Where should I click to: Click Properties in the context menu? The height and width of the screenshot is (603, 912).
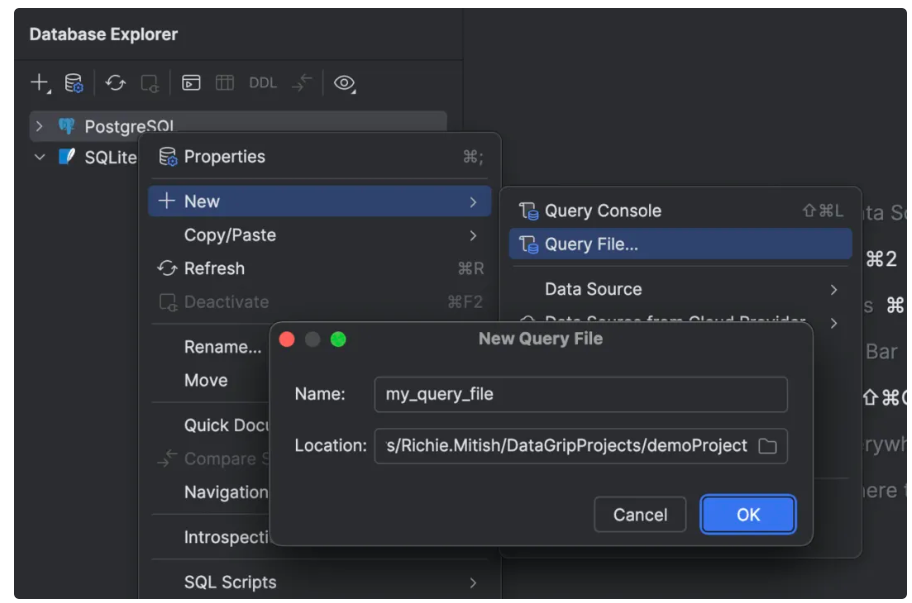tap(224, 157)
